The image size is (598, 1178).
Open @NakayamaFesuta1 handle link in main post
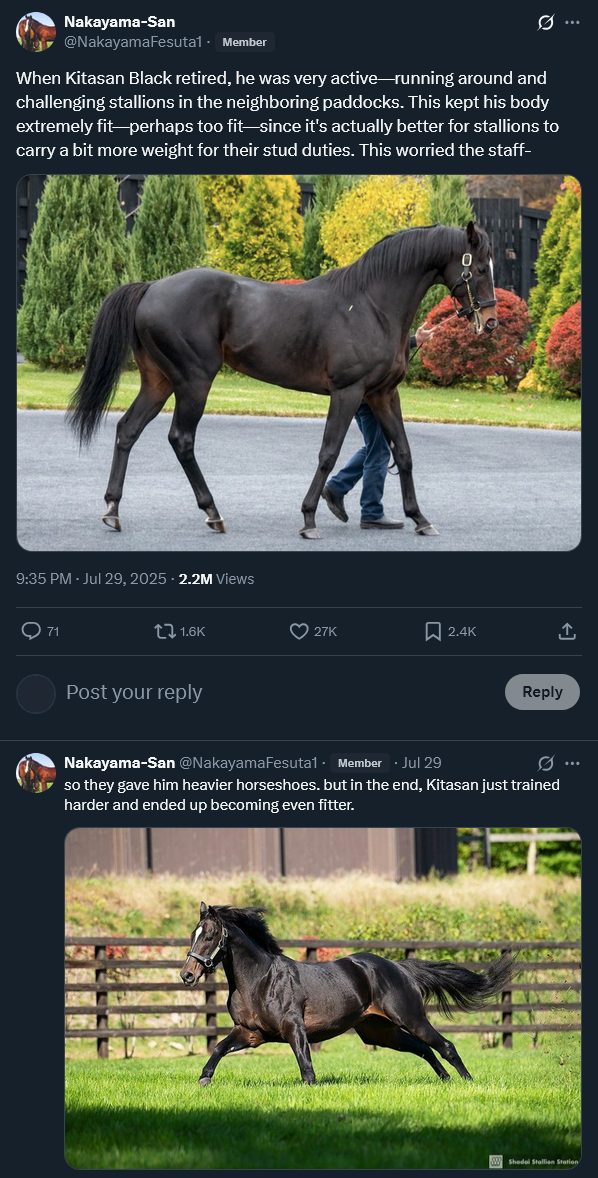pos(133,43)
